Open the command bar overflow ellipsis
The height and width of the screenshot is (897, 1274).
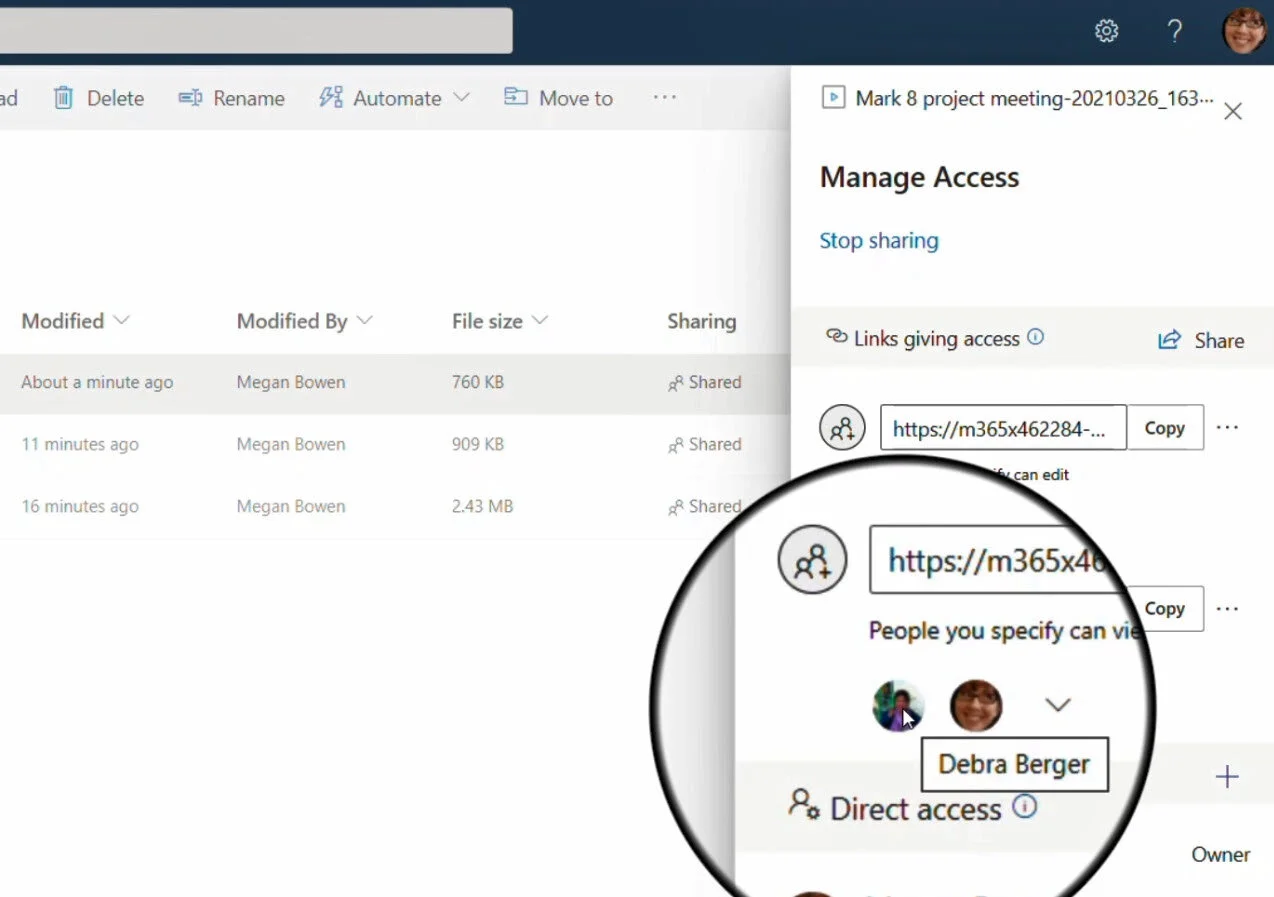[665, 98]
